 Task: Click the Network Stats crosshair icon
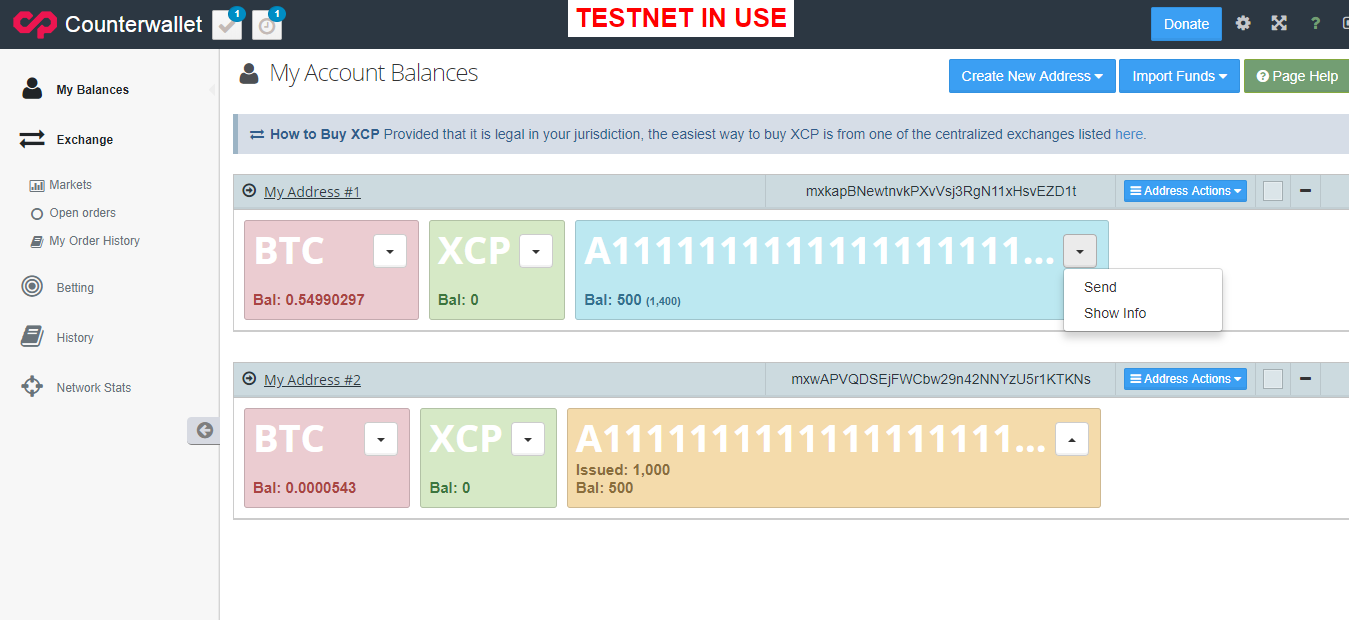(32, 387)
